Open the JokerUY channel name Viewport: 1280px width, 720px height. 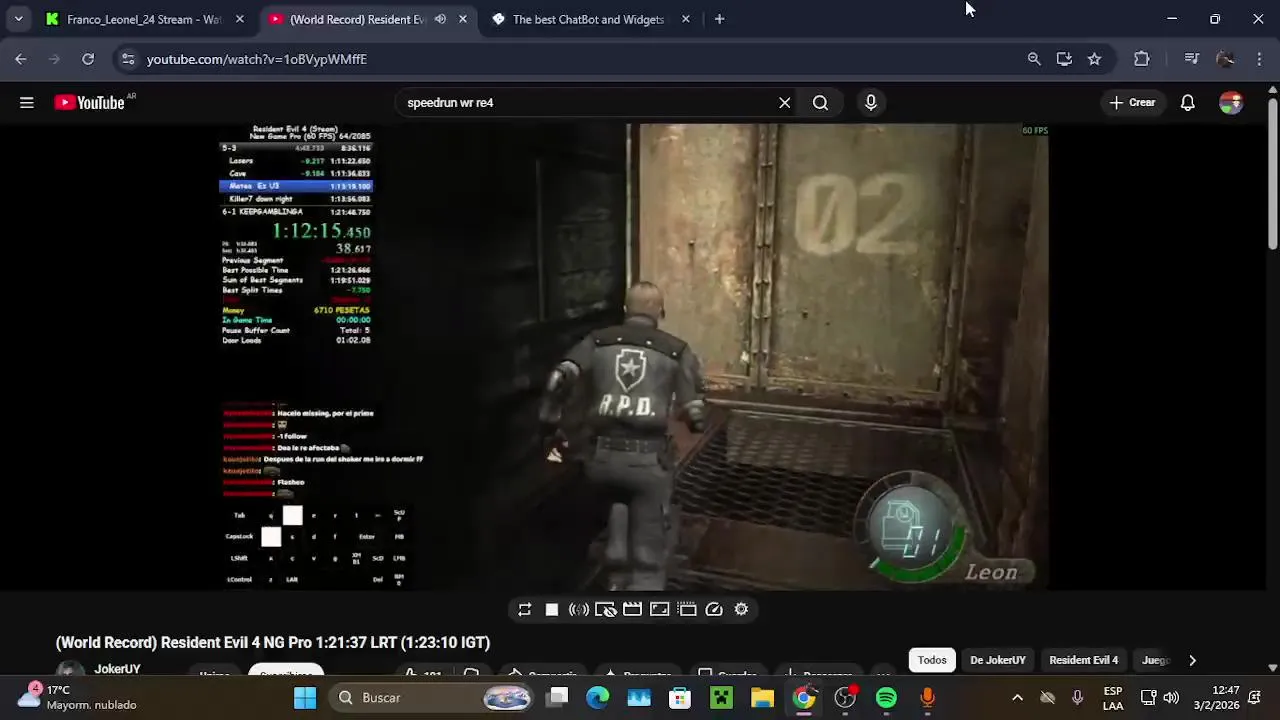pyautogui.click(x=117, y=669)
